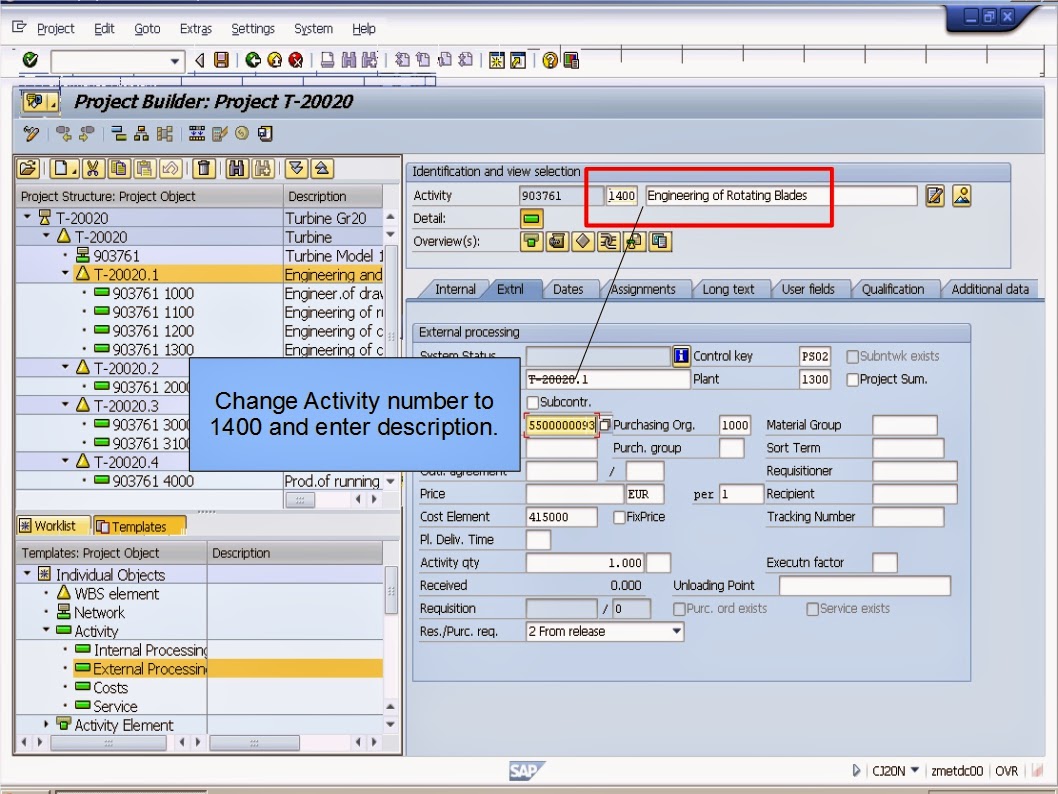Select External Processing template

[x=150, y=669]
